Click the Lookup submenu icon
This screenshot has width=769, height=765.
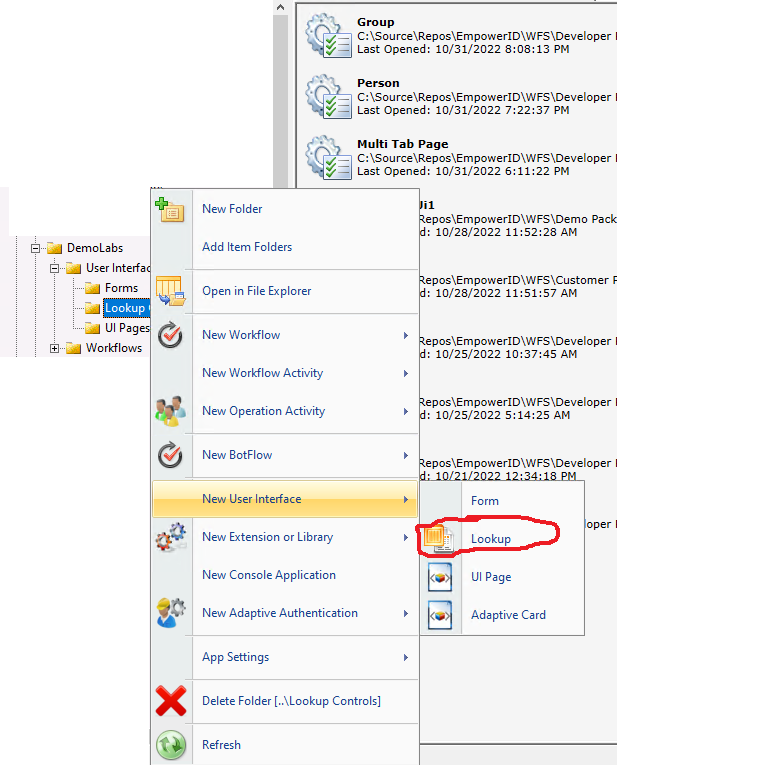click(x=438, y=538)
